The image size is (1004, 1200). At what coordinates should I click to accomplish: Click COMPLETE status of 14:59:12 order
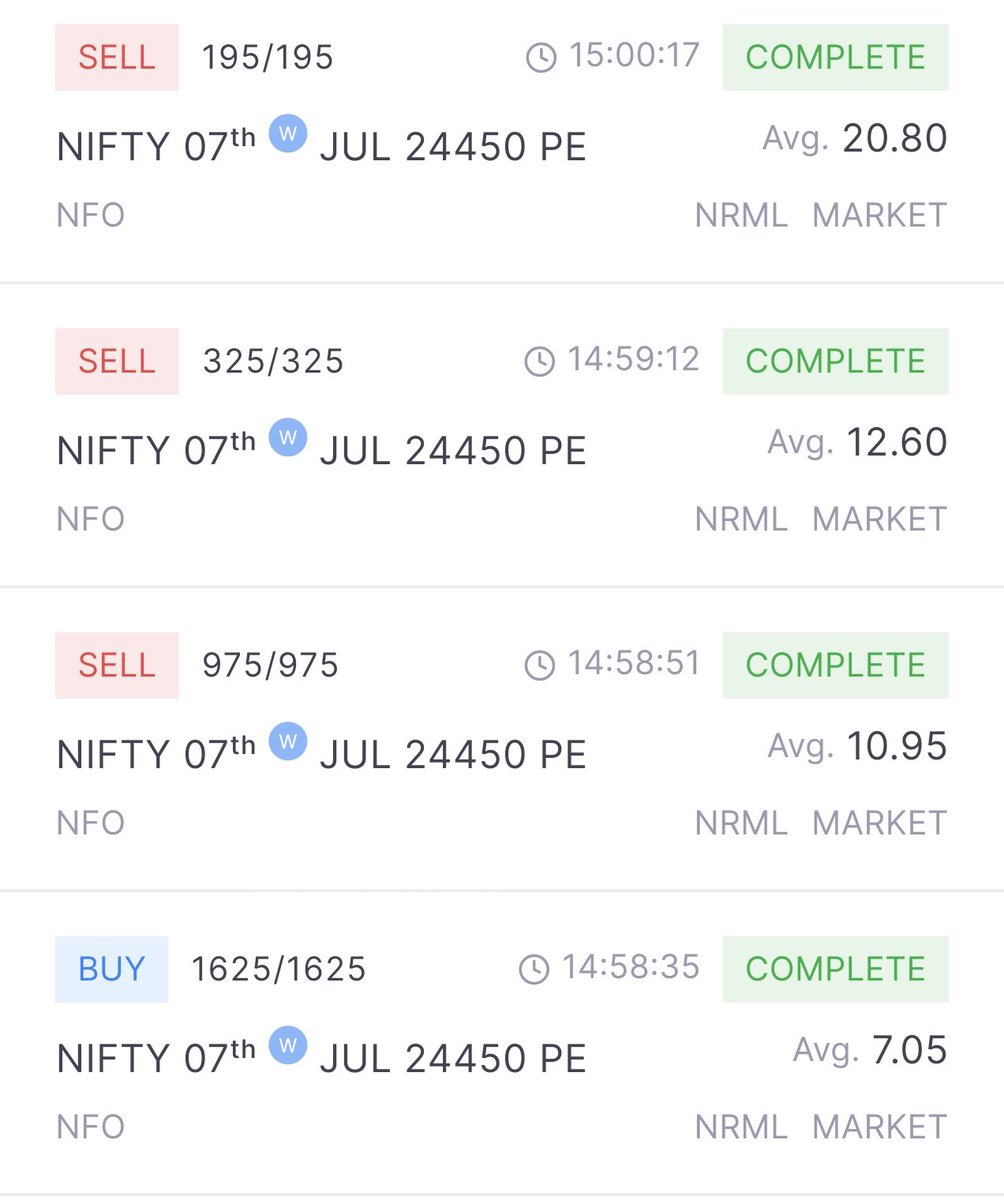click(836, 362)
